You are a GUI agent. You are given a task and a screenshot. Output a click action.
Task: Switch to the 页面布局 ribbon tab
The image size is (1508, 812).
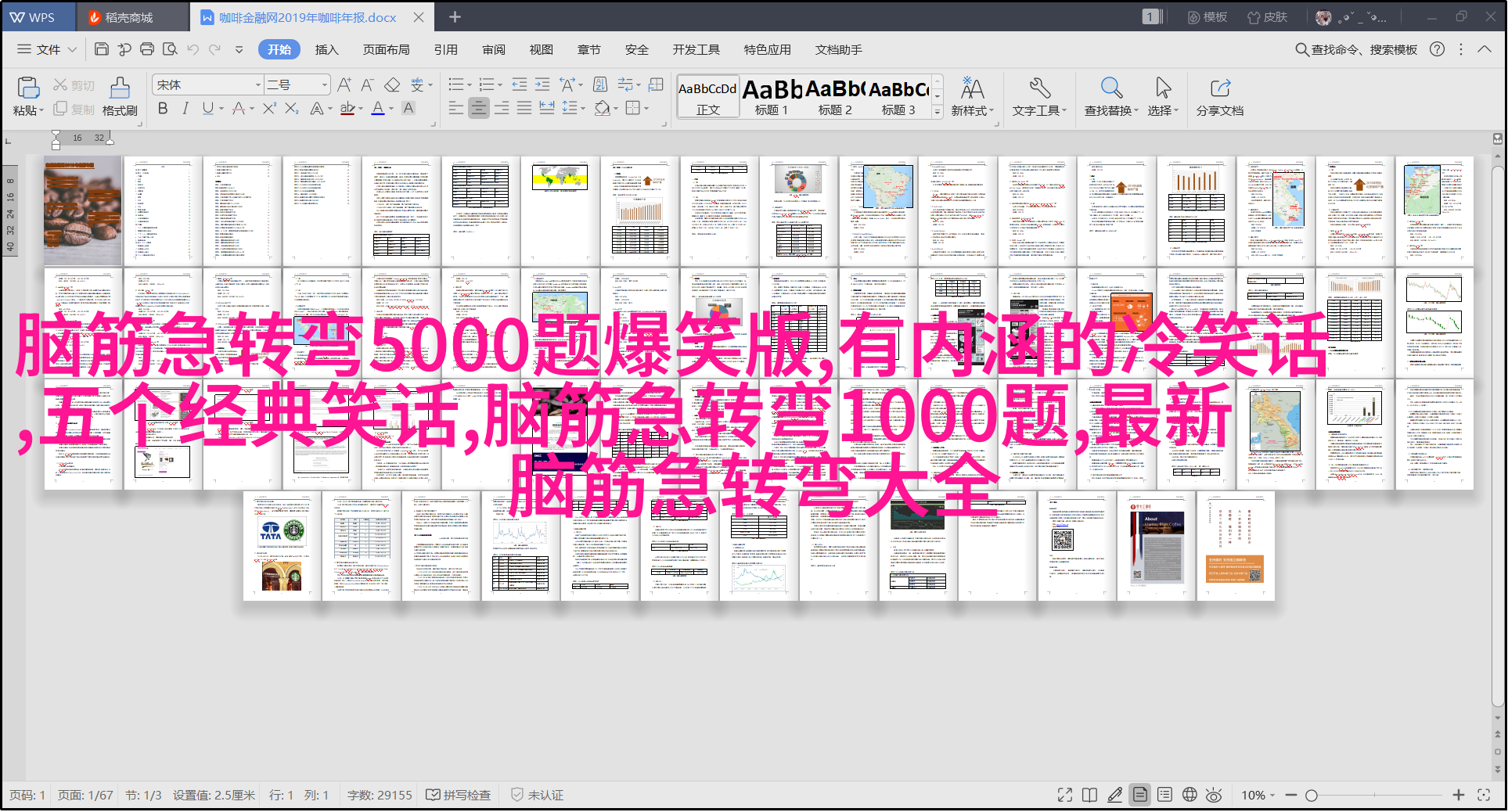coord(386,49)
